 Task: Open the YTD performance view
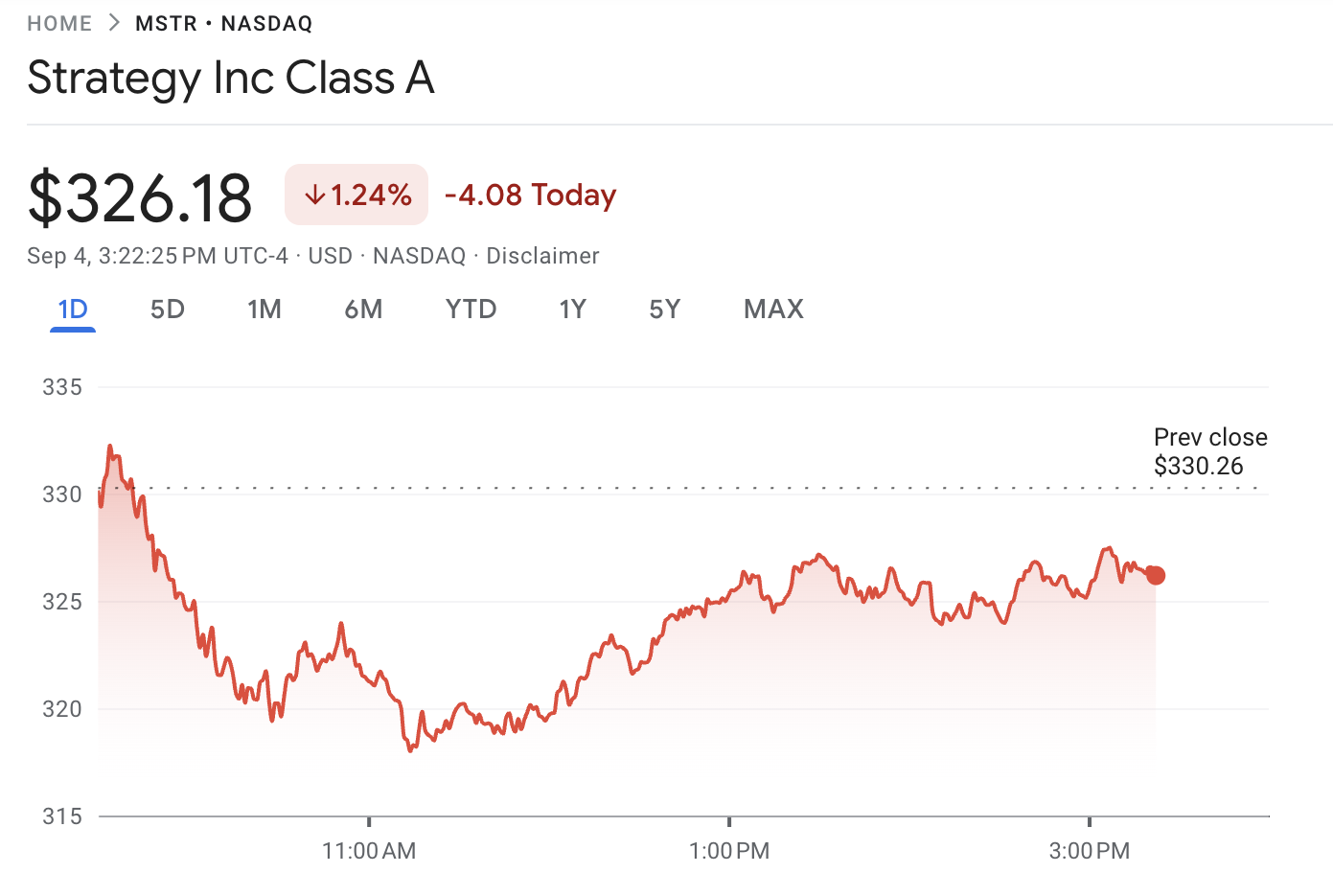471,309
